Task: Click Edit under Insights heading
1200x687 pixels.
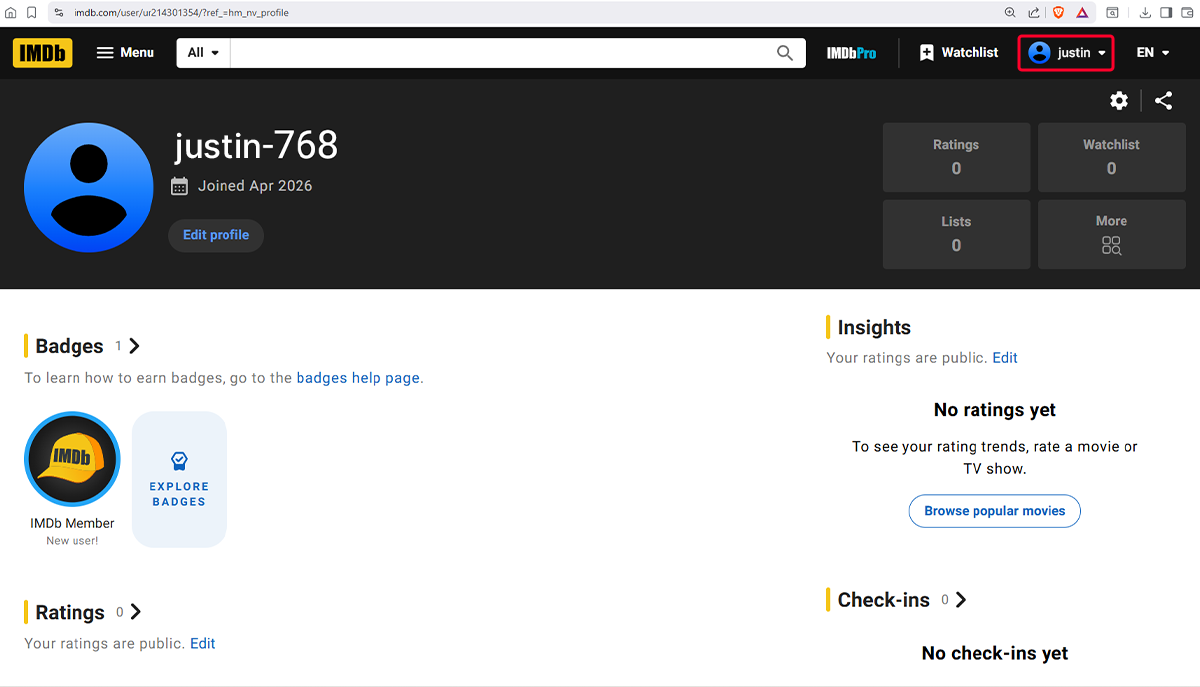Action: tap(1005, 357)
